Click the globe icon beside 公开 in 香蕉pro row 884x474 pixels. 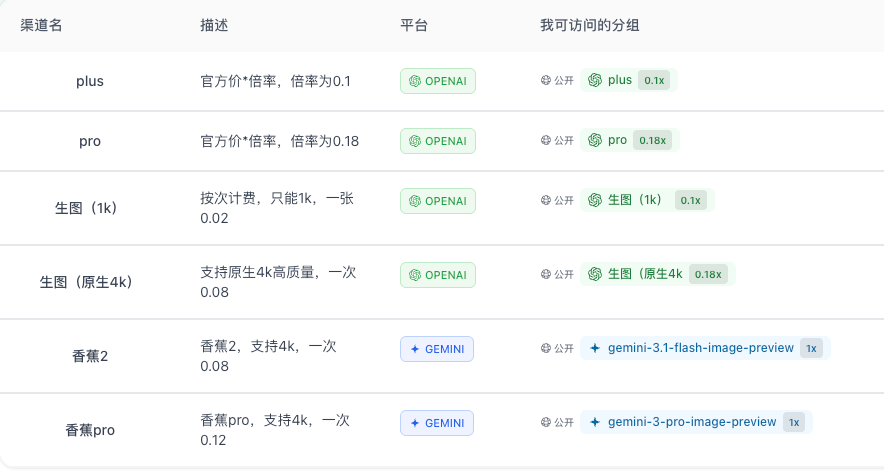pos(546,422)
